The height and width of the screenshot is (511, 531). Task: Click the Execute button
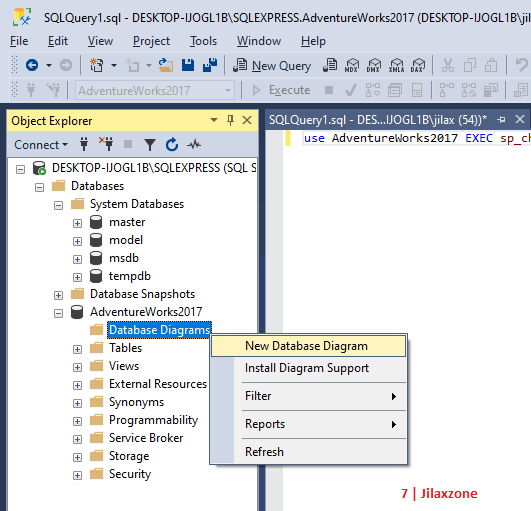tap(281, 90)
